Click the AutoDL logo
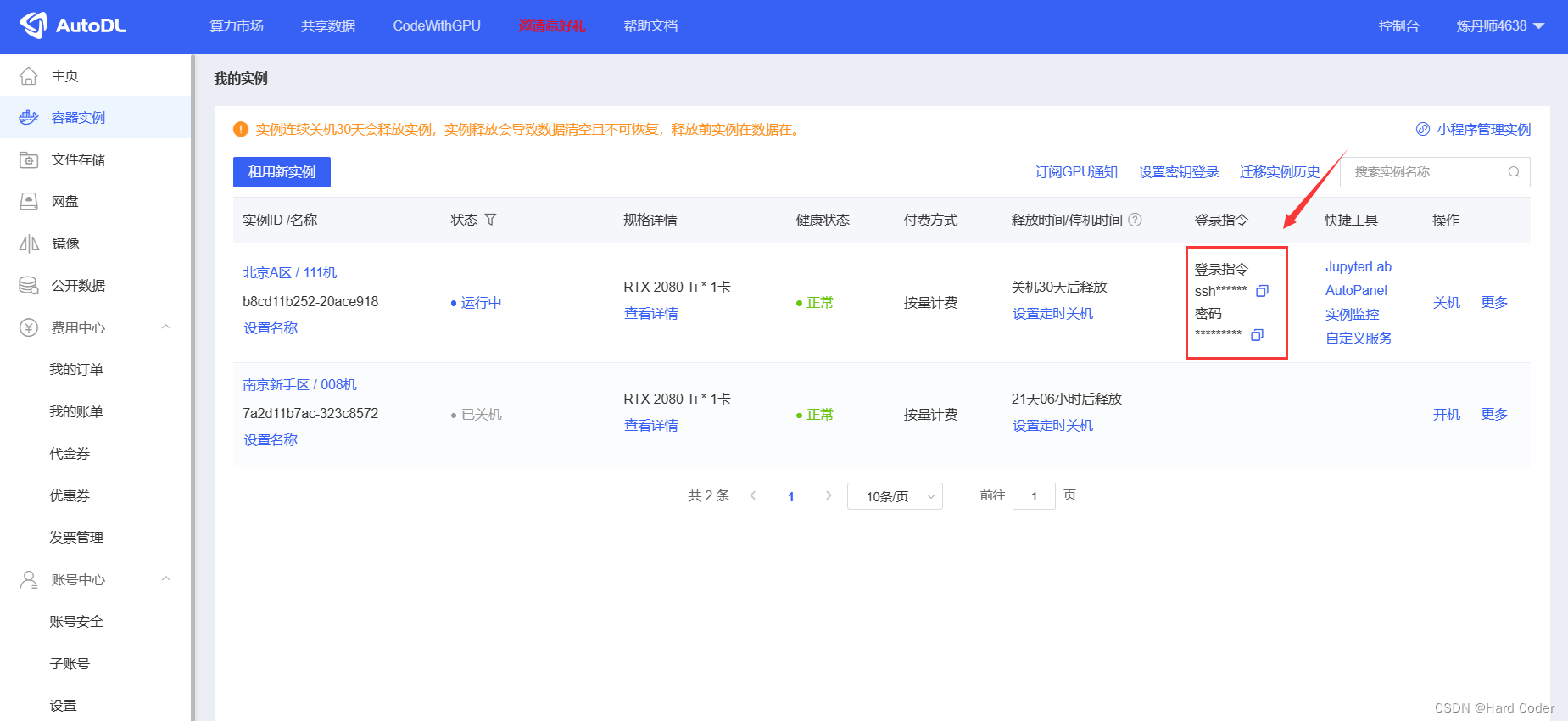 73,25
